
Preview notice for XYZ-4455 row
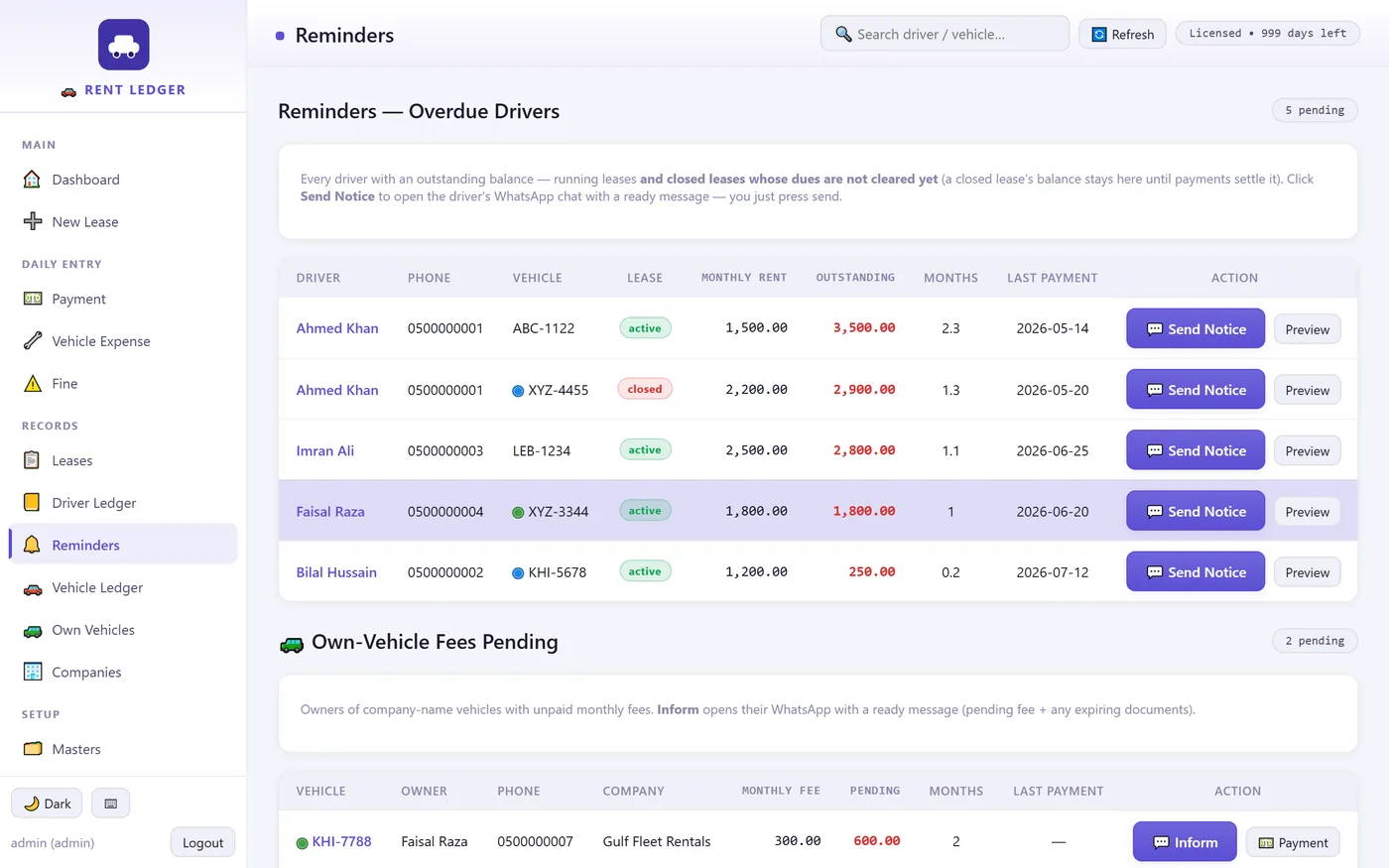pos(1308,390)
